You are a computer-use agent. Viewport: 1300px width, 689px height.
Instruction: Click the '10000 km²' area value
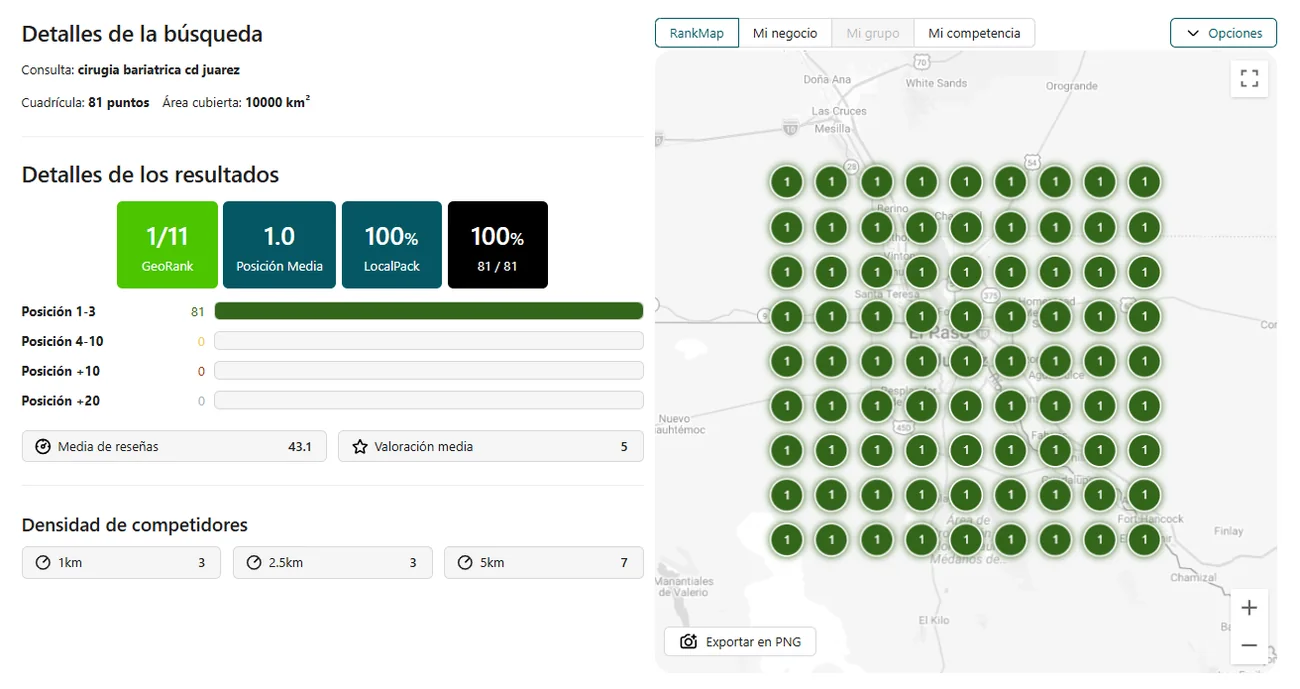[x=278, y=102]
